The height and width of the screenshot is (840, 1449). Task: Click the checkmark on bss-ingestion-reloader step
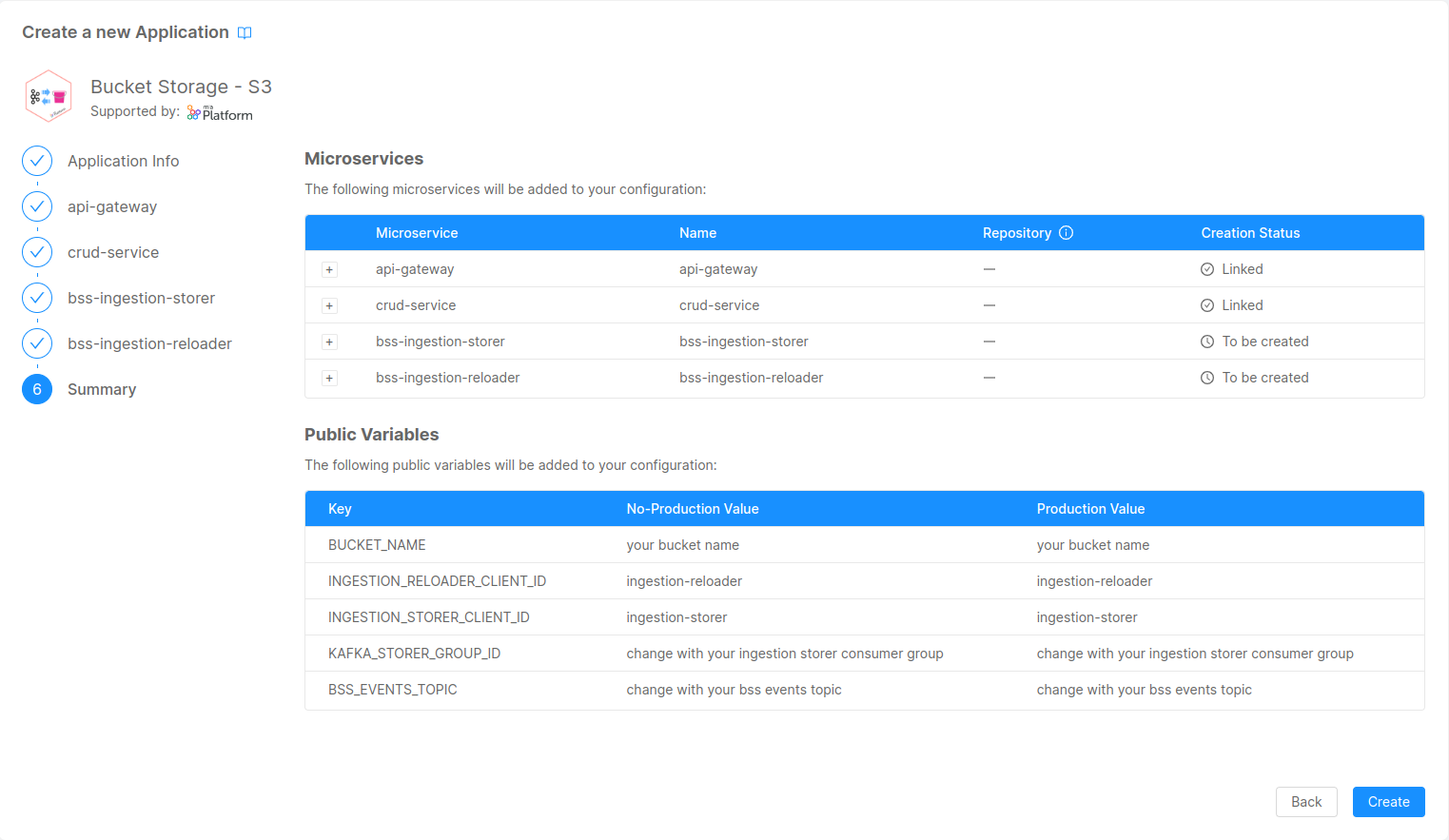(36, 343)
